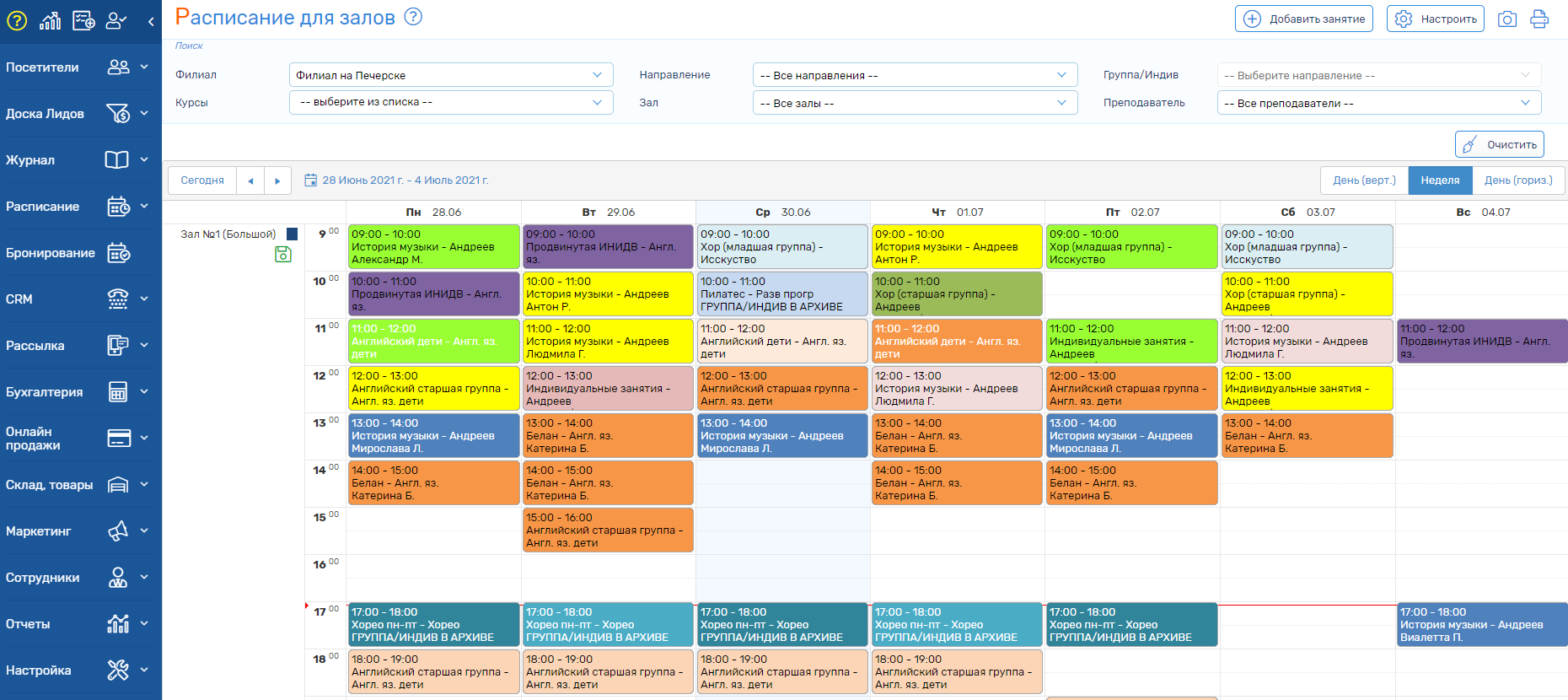
Task: Print the schedule using printer icon
Action: [1539, 19]
